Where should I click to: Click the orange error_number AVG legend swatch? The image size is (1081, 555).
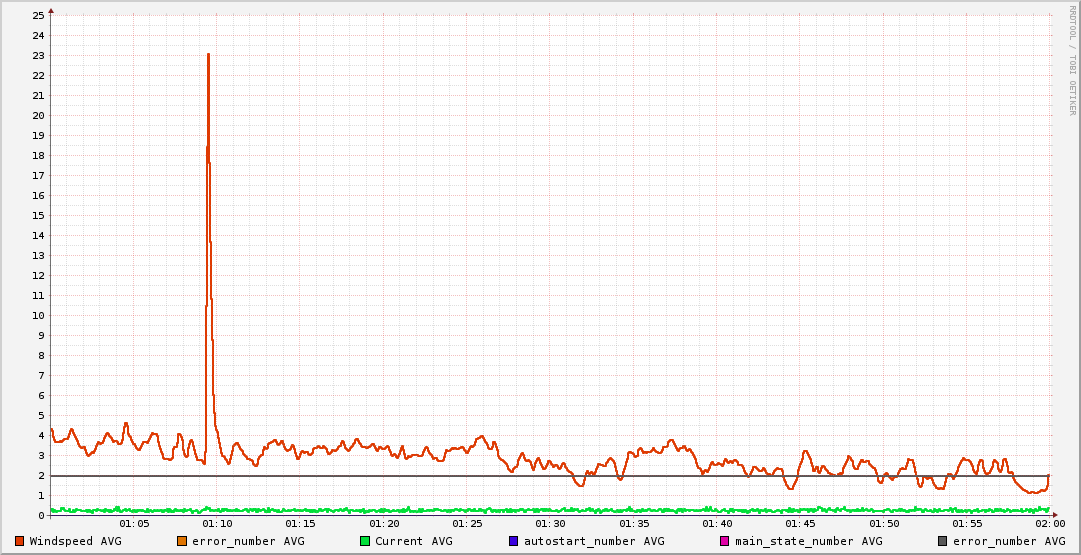point(182,541)
